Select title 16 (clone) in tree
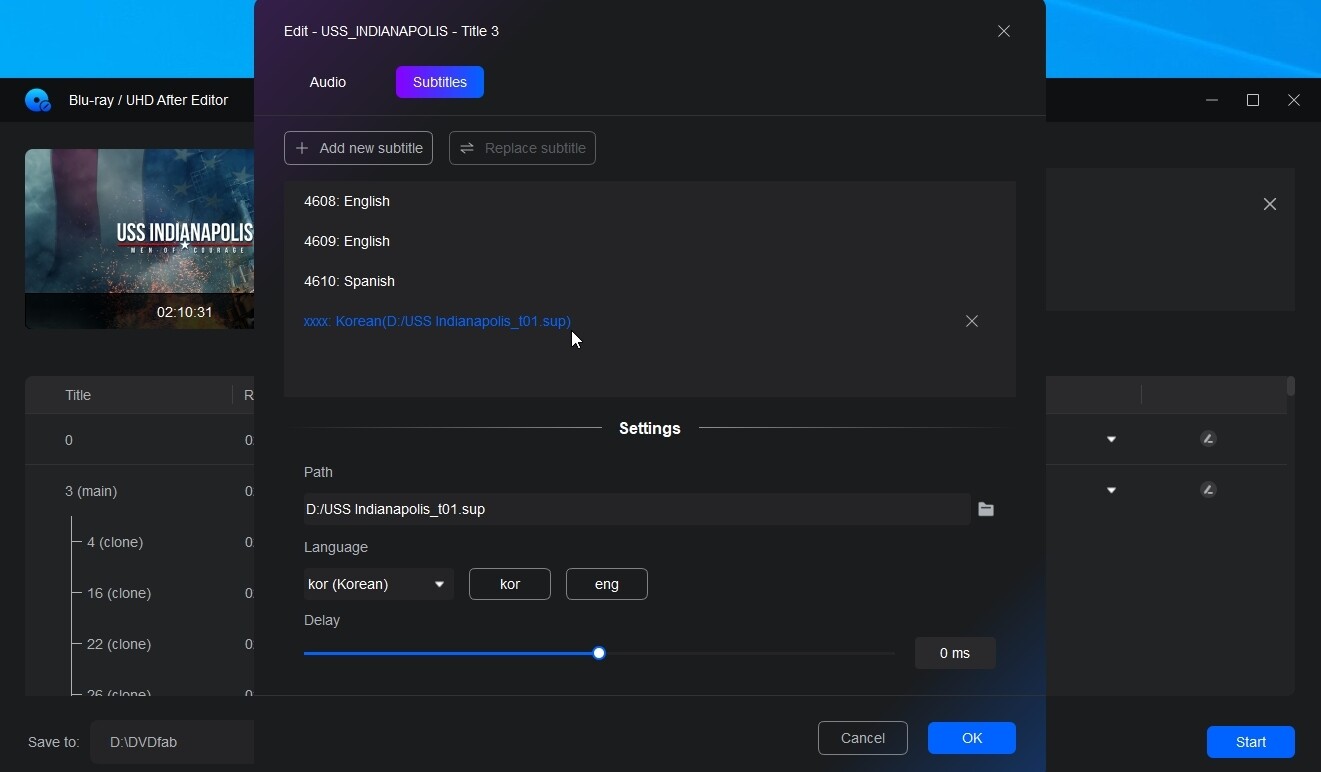This screenshot has height=772, width=1321. click(119, 593)
